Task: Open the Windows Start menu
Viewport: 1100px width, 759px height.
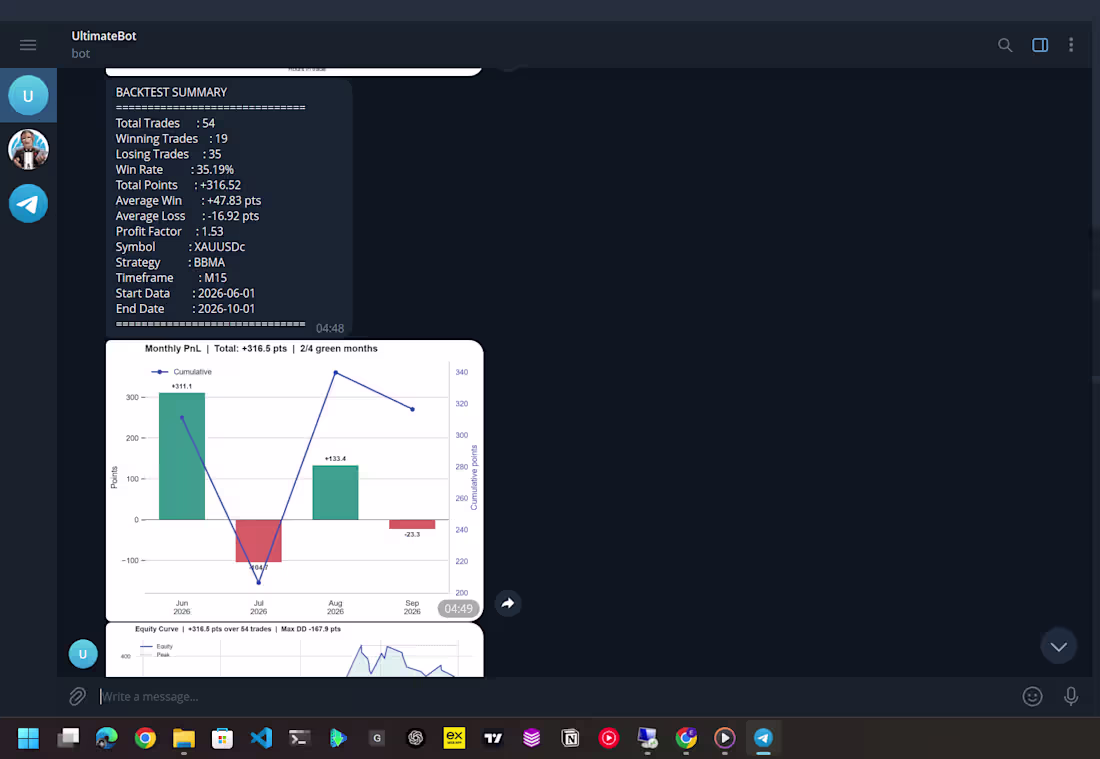Action: [29, 738]
